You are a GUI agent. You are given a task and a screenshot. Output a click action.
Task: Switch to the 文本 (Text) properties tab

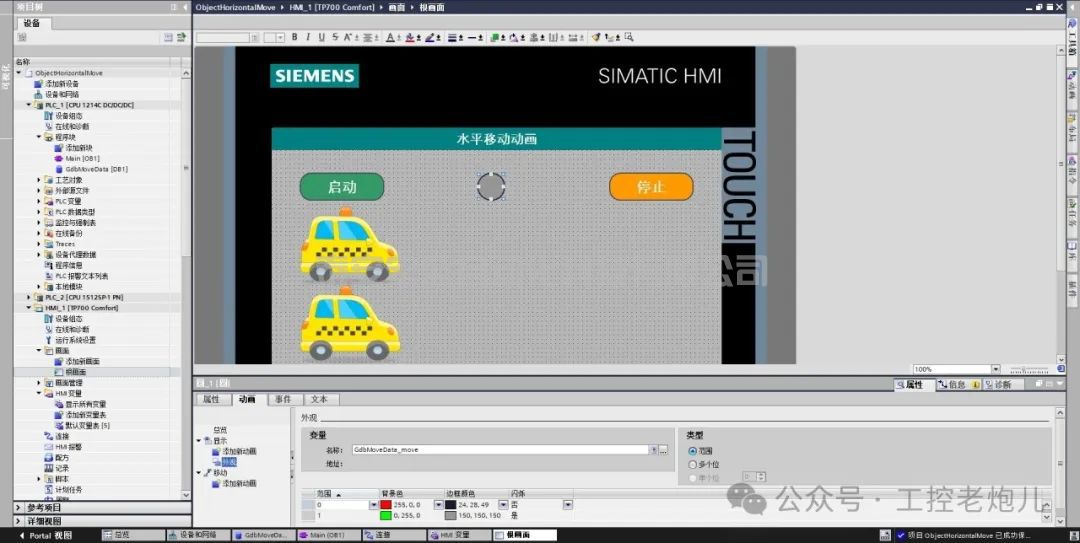318,399
